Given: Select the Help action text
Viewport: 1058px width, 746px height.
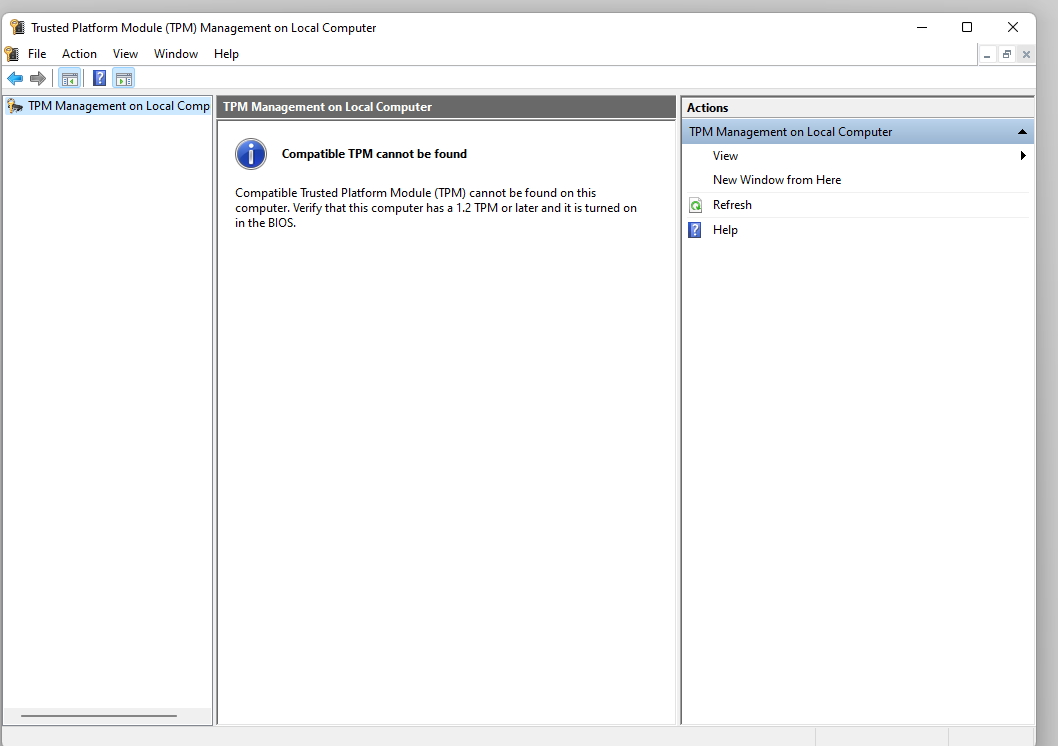Looking at the screenshot, I should click(x=725, y=230).
